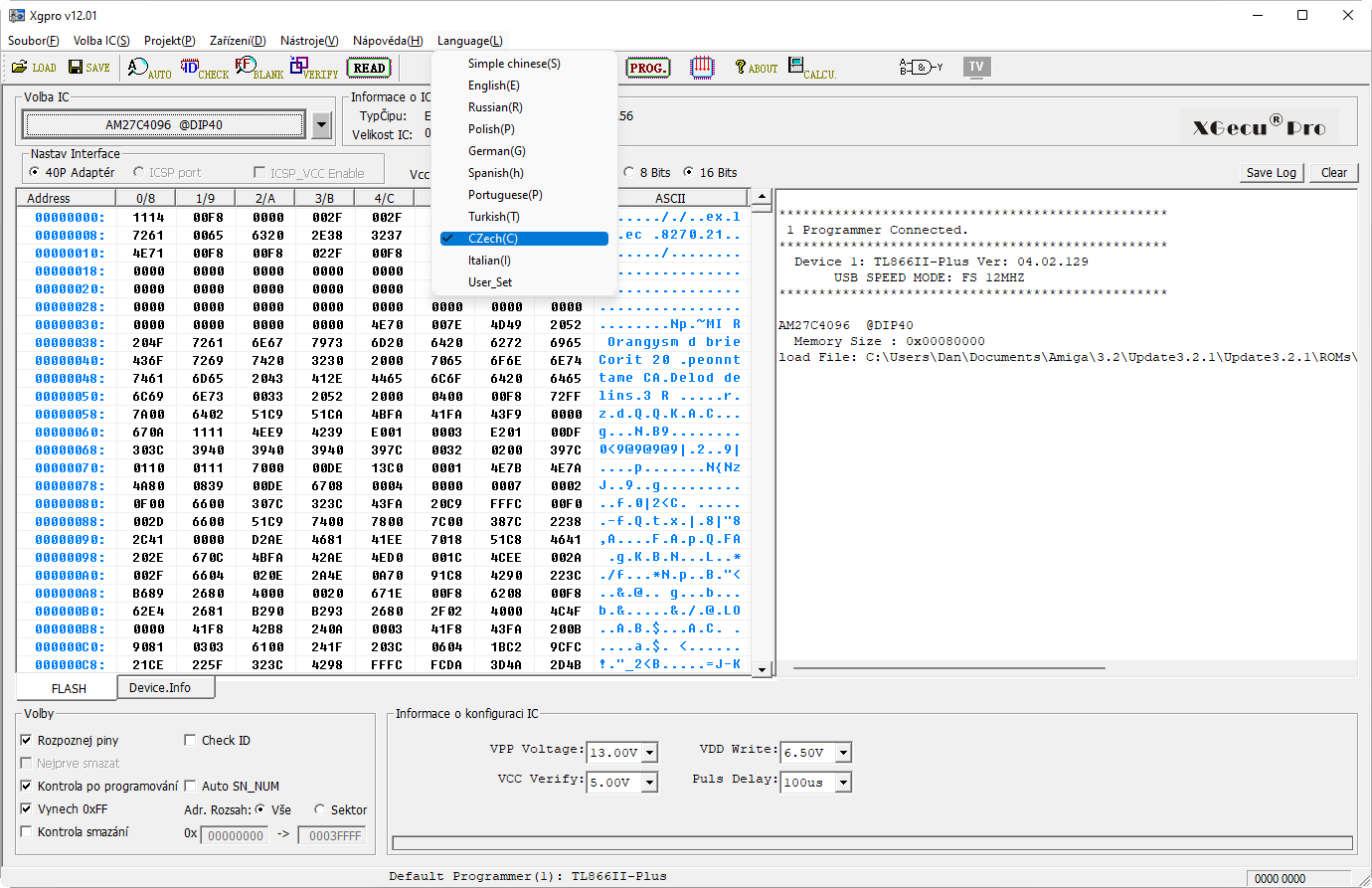This screenshot has height=888, width=1372.
Task: Click the LOAD file toolbar icon
Action: [x=34, y=68]
